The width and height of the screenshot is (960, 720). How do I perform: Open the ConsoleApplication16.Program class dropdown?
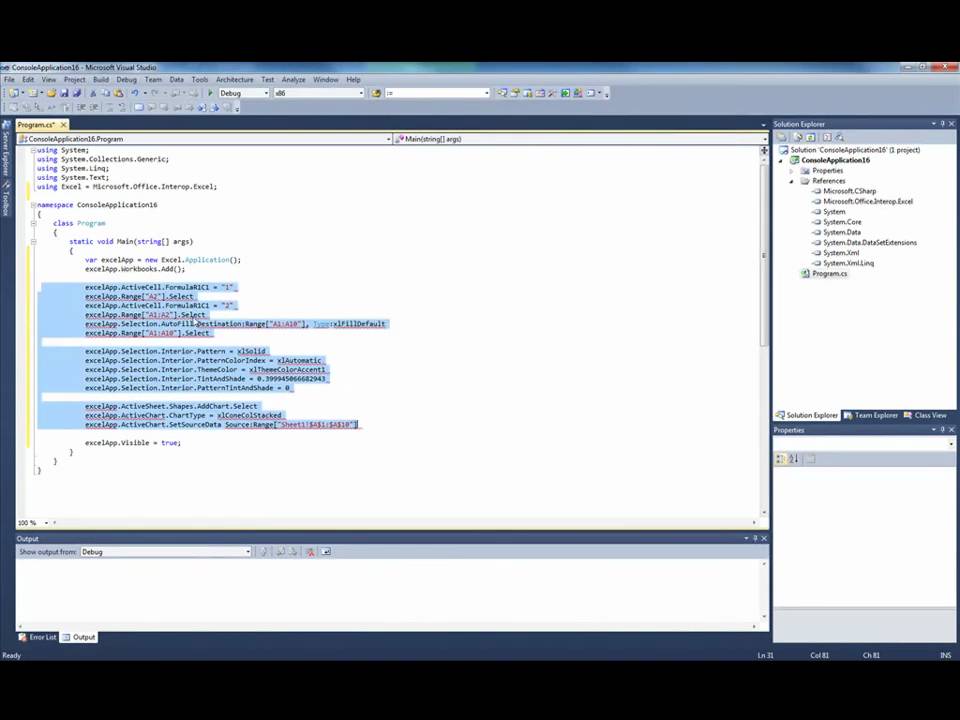[388, 139]
